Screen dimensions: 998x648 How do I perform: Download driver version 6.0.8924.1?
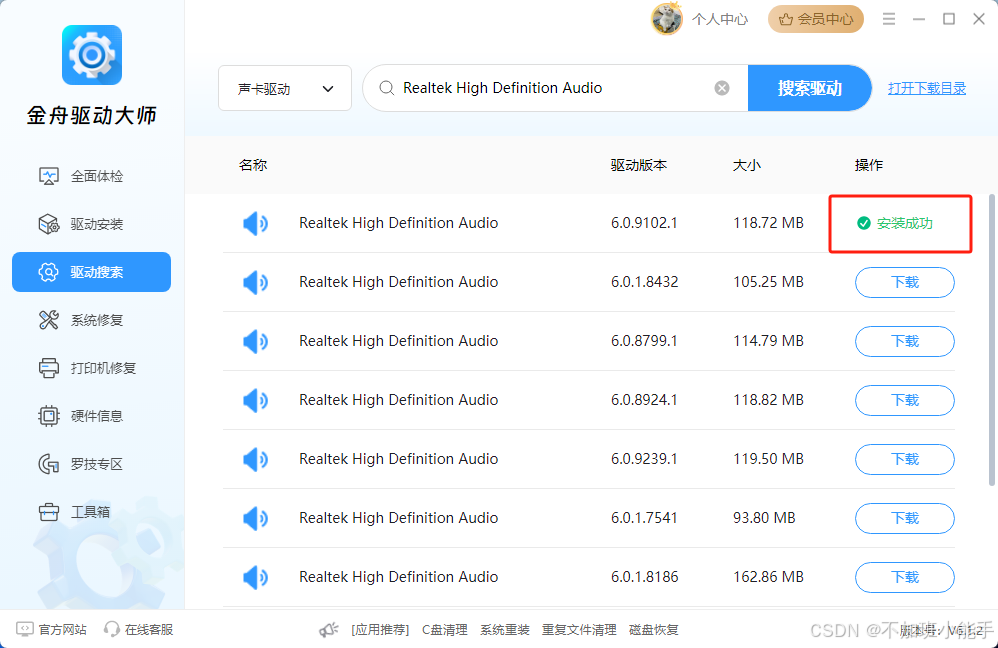pyautogui.click(x=904, y=400)
